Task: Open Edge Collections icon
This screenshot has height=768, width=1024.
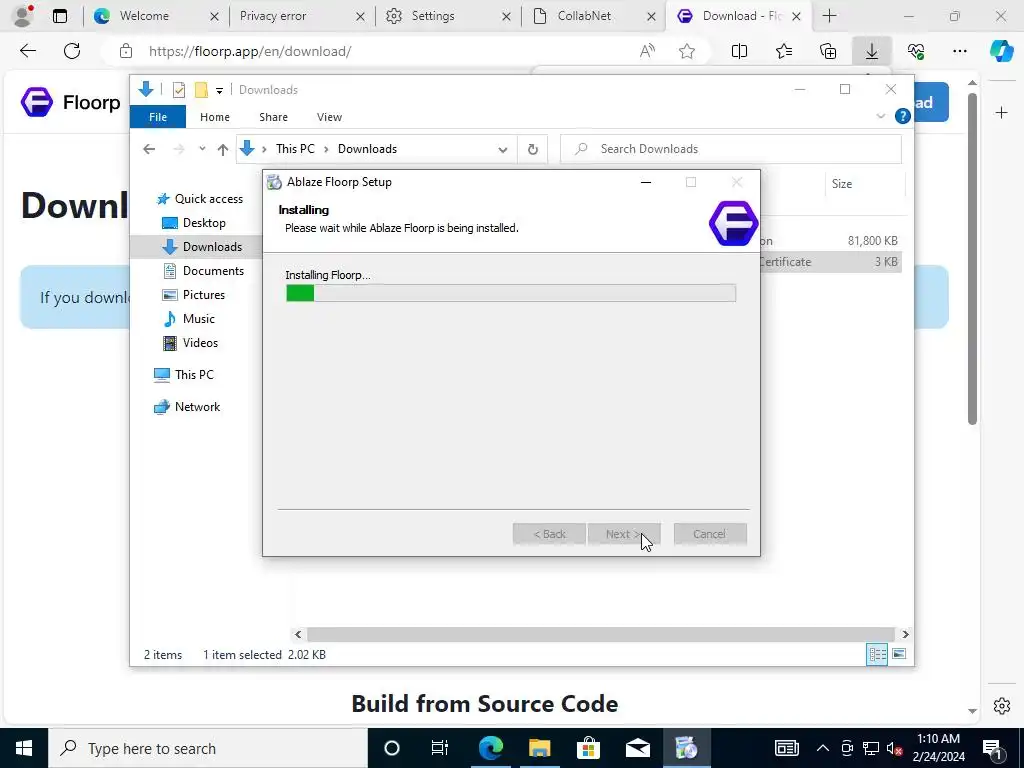Action: coord(828,51)
